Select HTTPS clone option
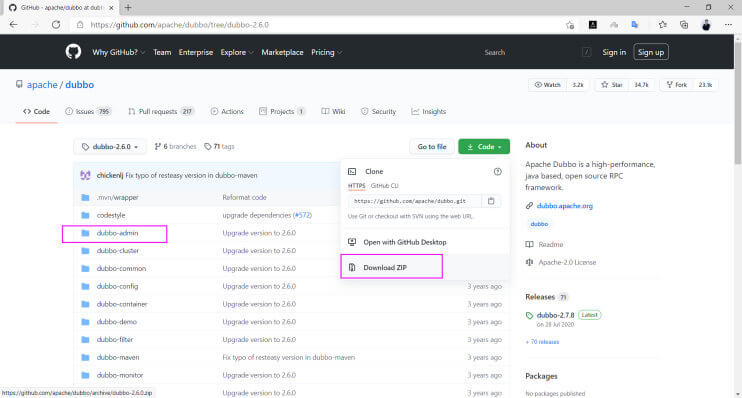This screenshot has height=398, width=742. click(x=356, y=186)
